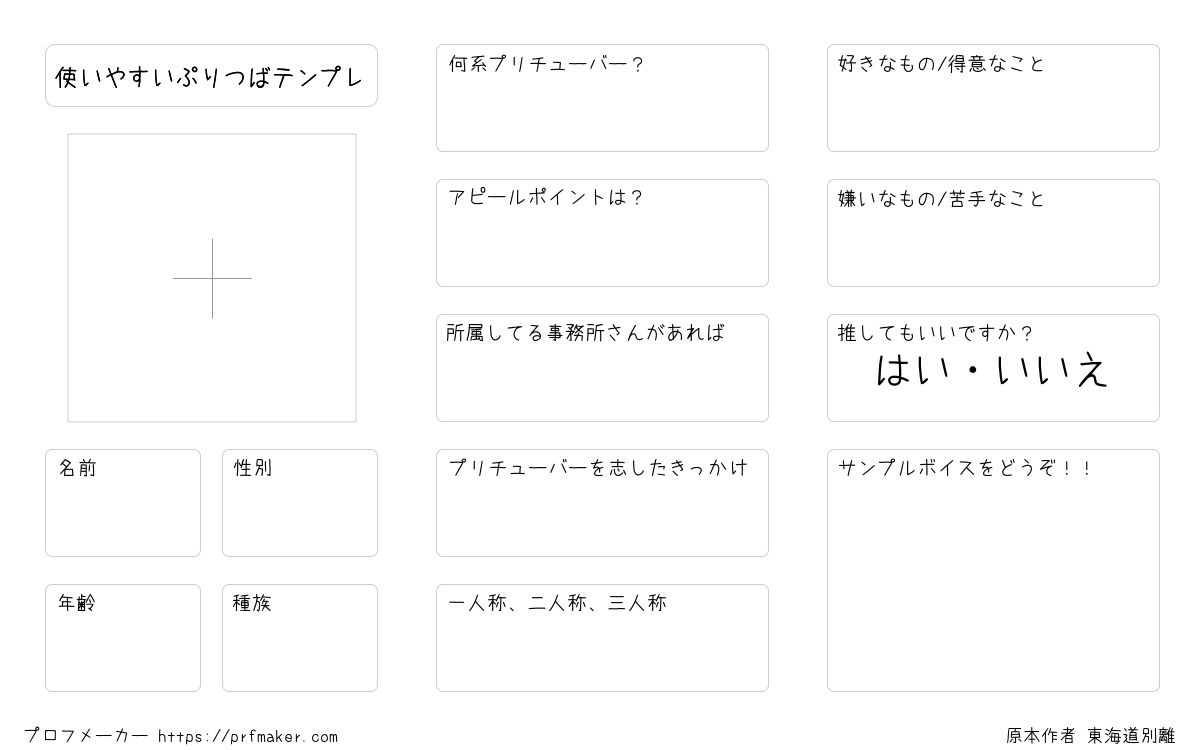Click the 一人称、二人称、三人称 field

tap(602, 638)
